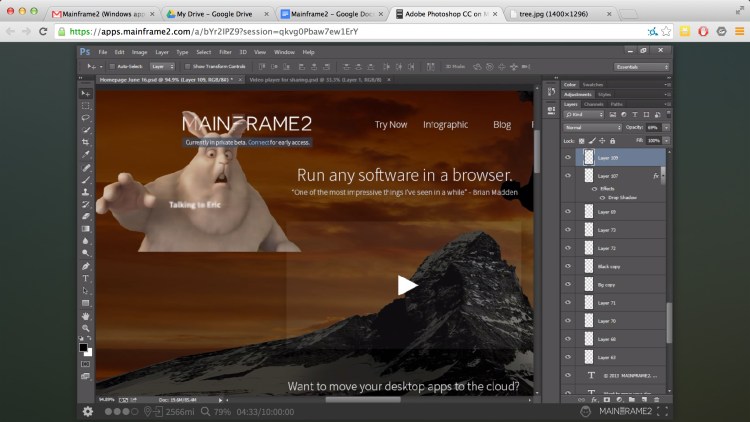
Task: Open the Fill slider dropdown arrow
Action: (666, 141)
